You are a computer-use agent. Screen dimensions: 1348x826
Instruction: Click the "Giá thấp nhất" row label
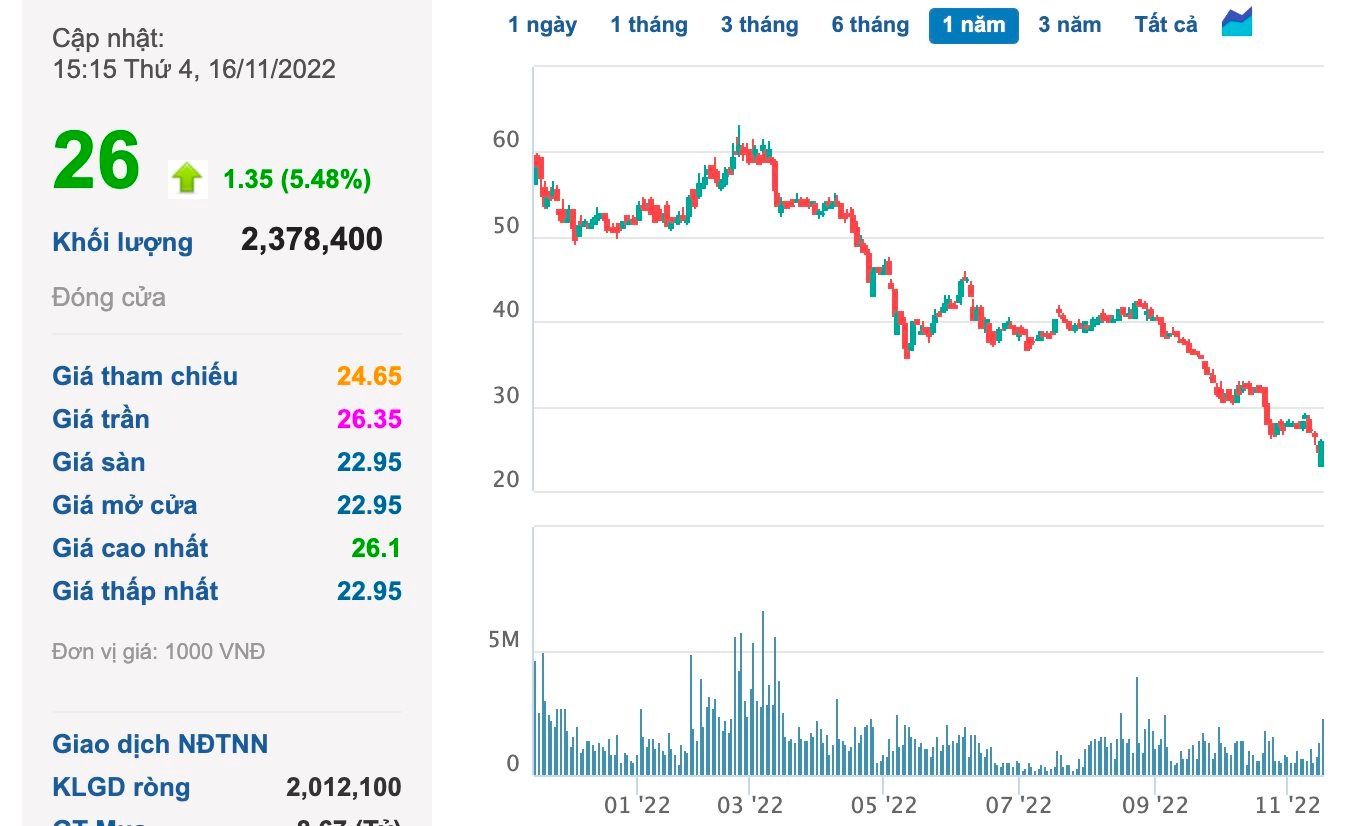click(x=135, y=591)
